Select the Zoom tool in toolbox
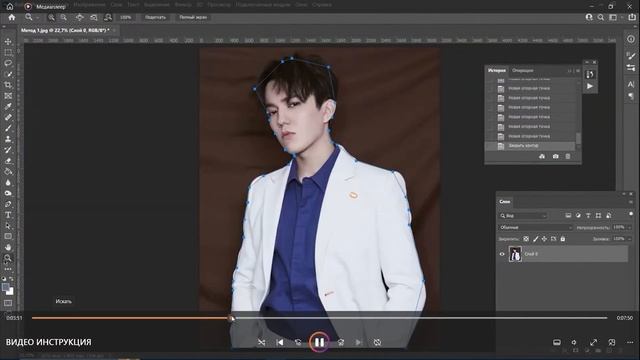 tap(8, 258)
